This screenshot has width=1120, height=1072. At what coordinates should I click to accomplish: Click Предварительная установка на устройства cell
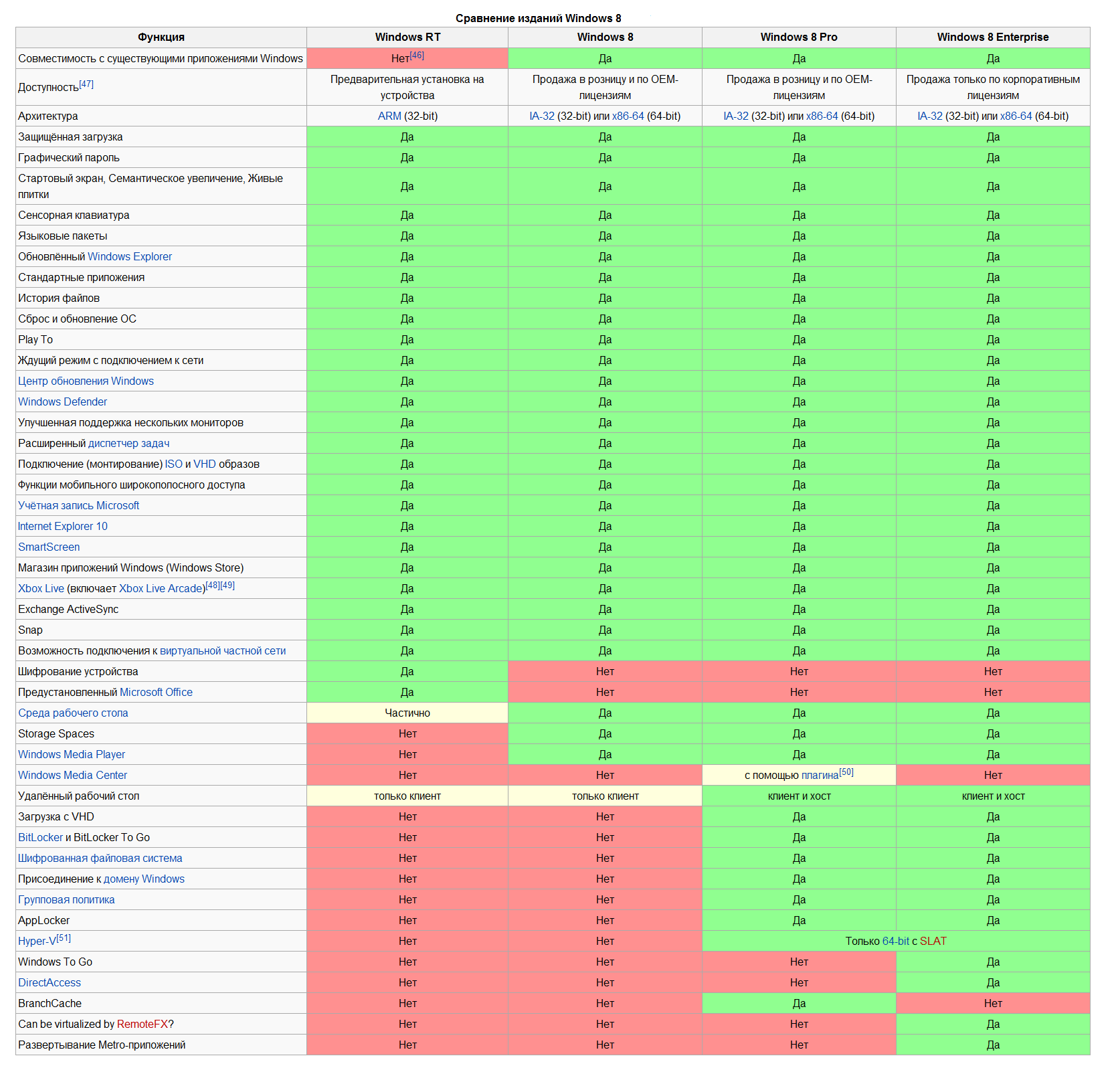pyautogui.click(x=407, y=87)
